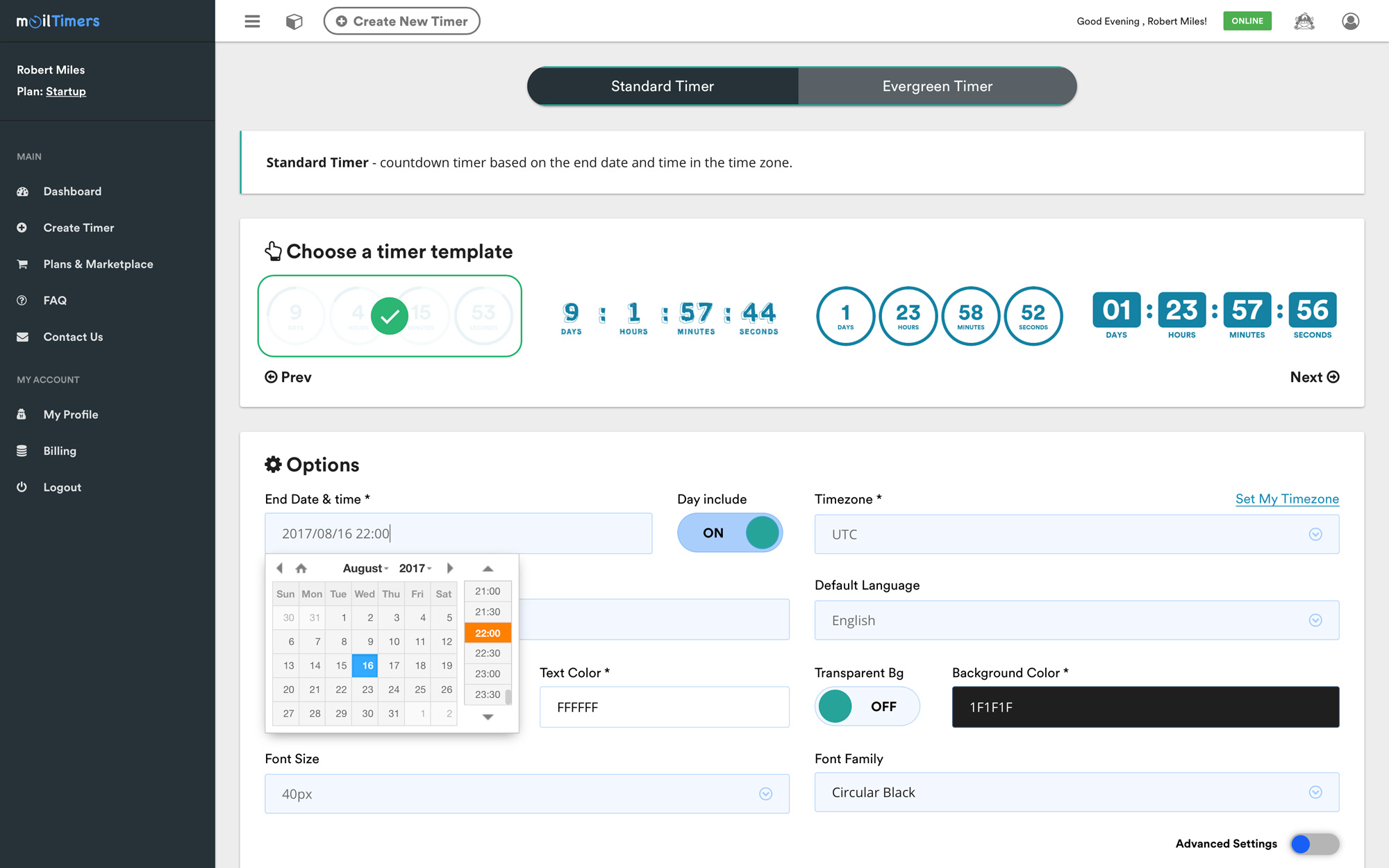Image resolution: width=1389 pixels, height=868 pixels.
Task: Open the Font Size dropdown
Action: click(x=526, y=794)
